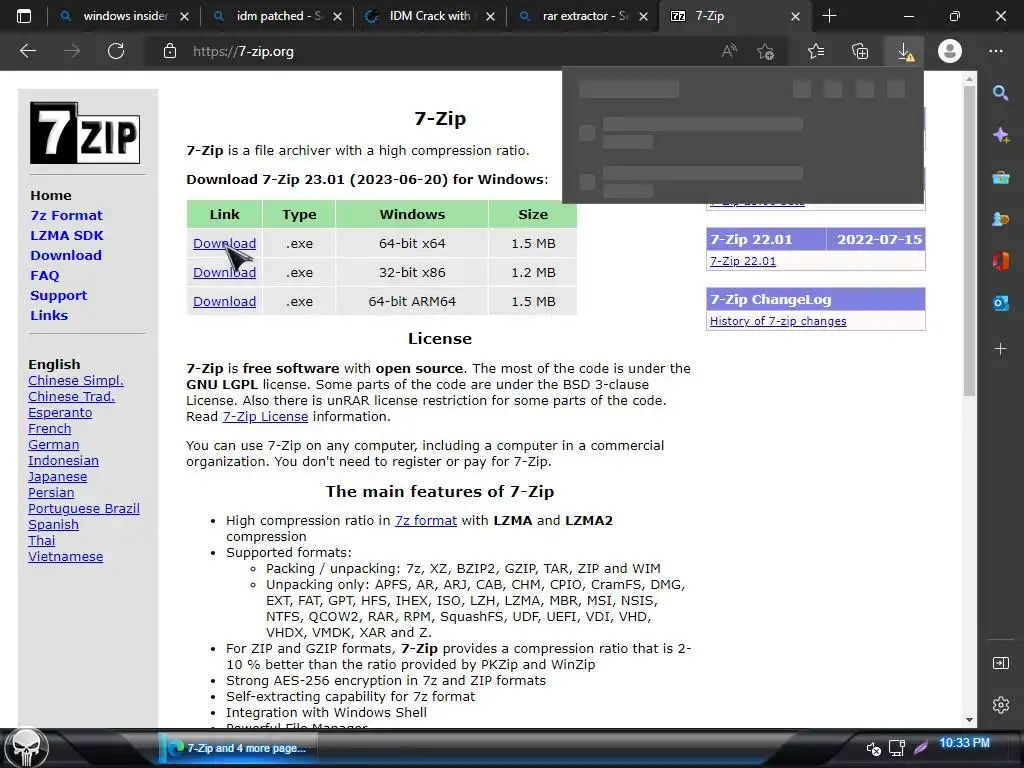Image resolution: width=1024 pixels, height=768 pixels.
Task: Open 7z Format page link
Action: (66, 216)
